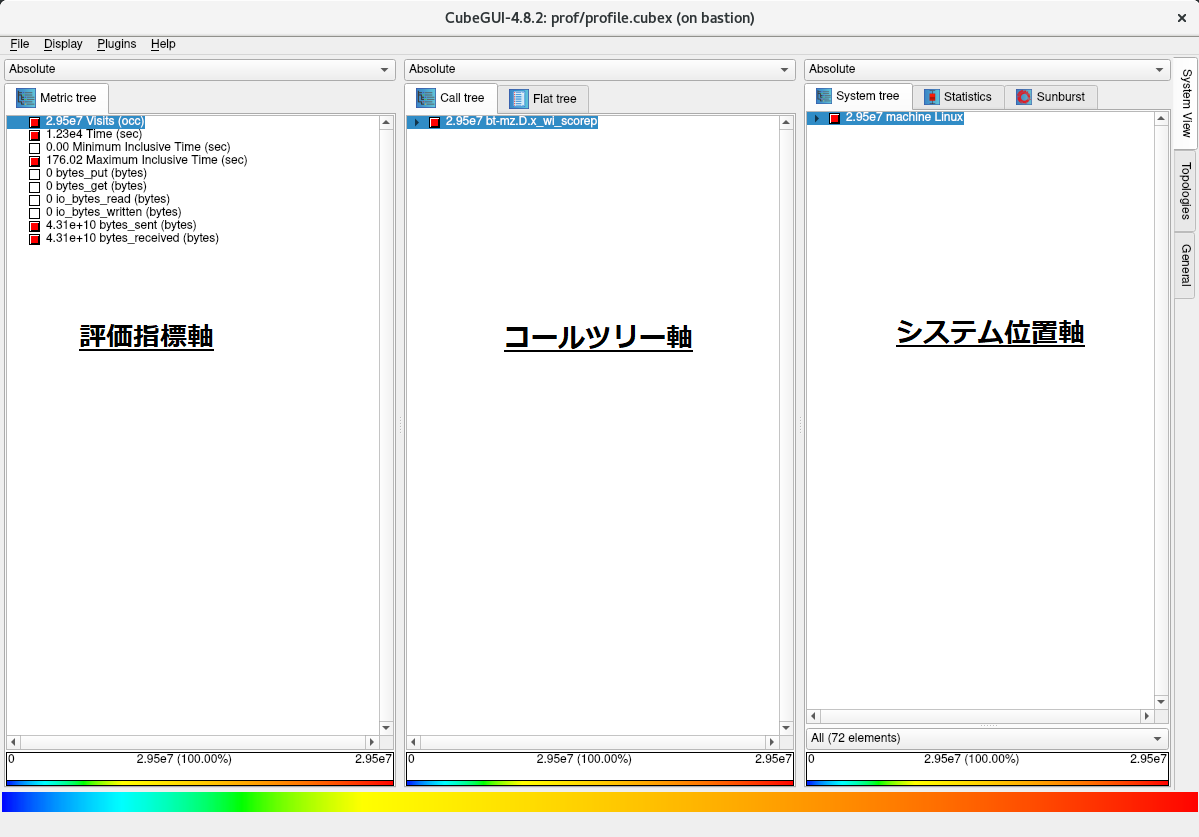Viewport: 1199px width, 837px height.
Task: Click the Flat tree tab icon
Action: tap(519, 98)
